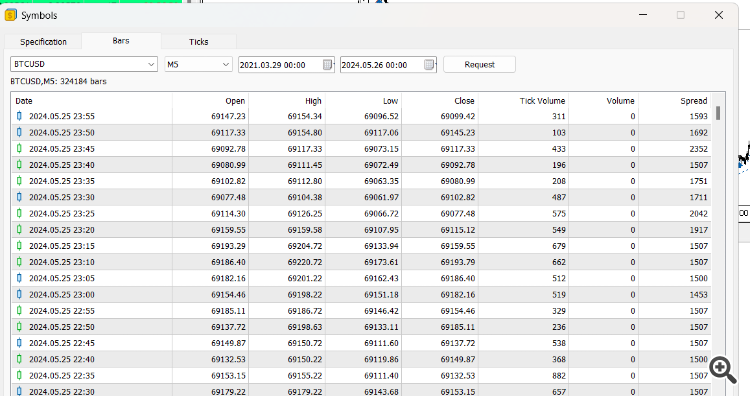Screen dimensions: 750x396
Task: Click candle icon of 2024.05.25 22:55 row
Action: point(19,310)
